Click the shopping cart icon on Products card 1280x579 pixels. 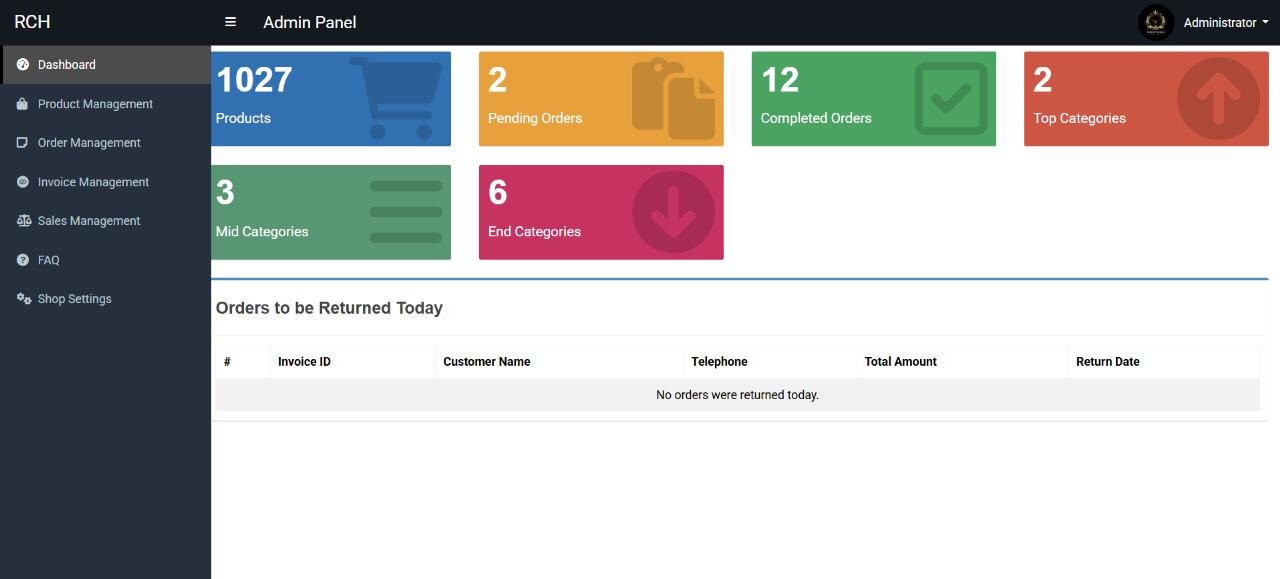pos(396,98)
